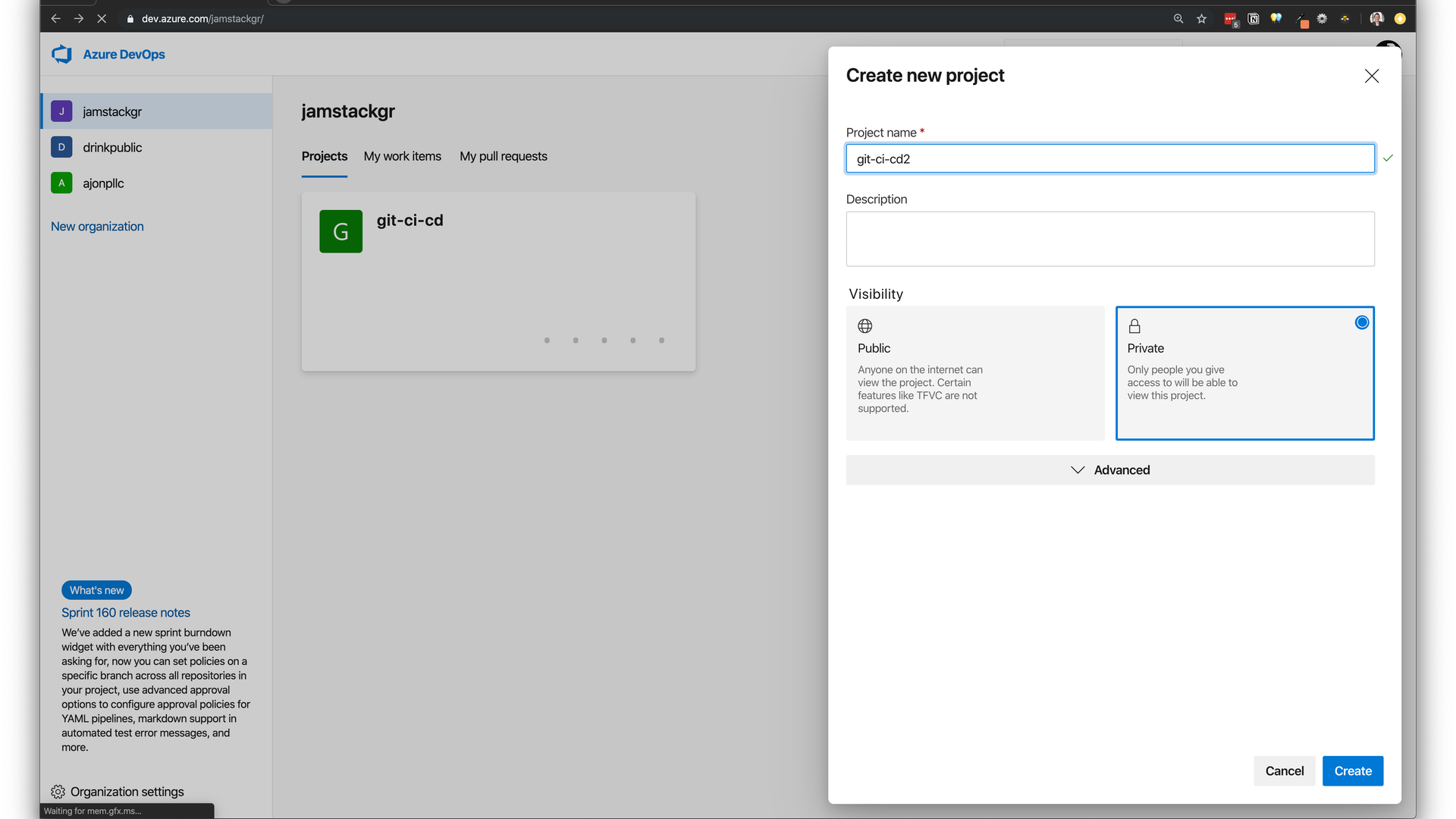Switch to My pull requests tab

pyautogui.click(x=503, y=156)
